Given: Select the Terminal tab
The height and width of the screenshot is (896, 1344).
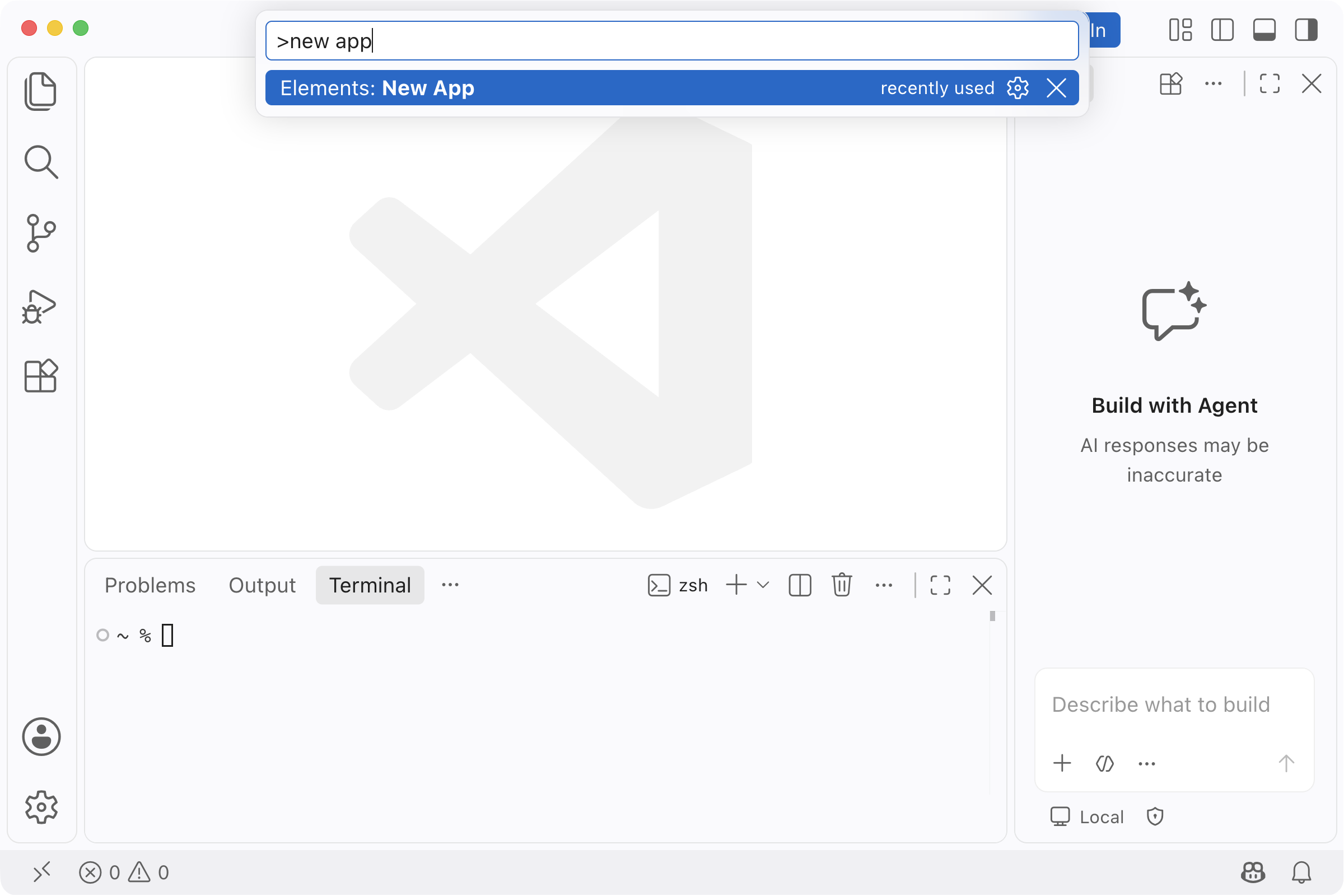Looking at the screenshot, I should [370, 585].
